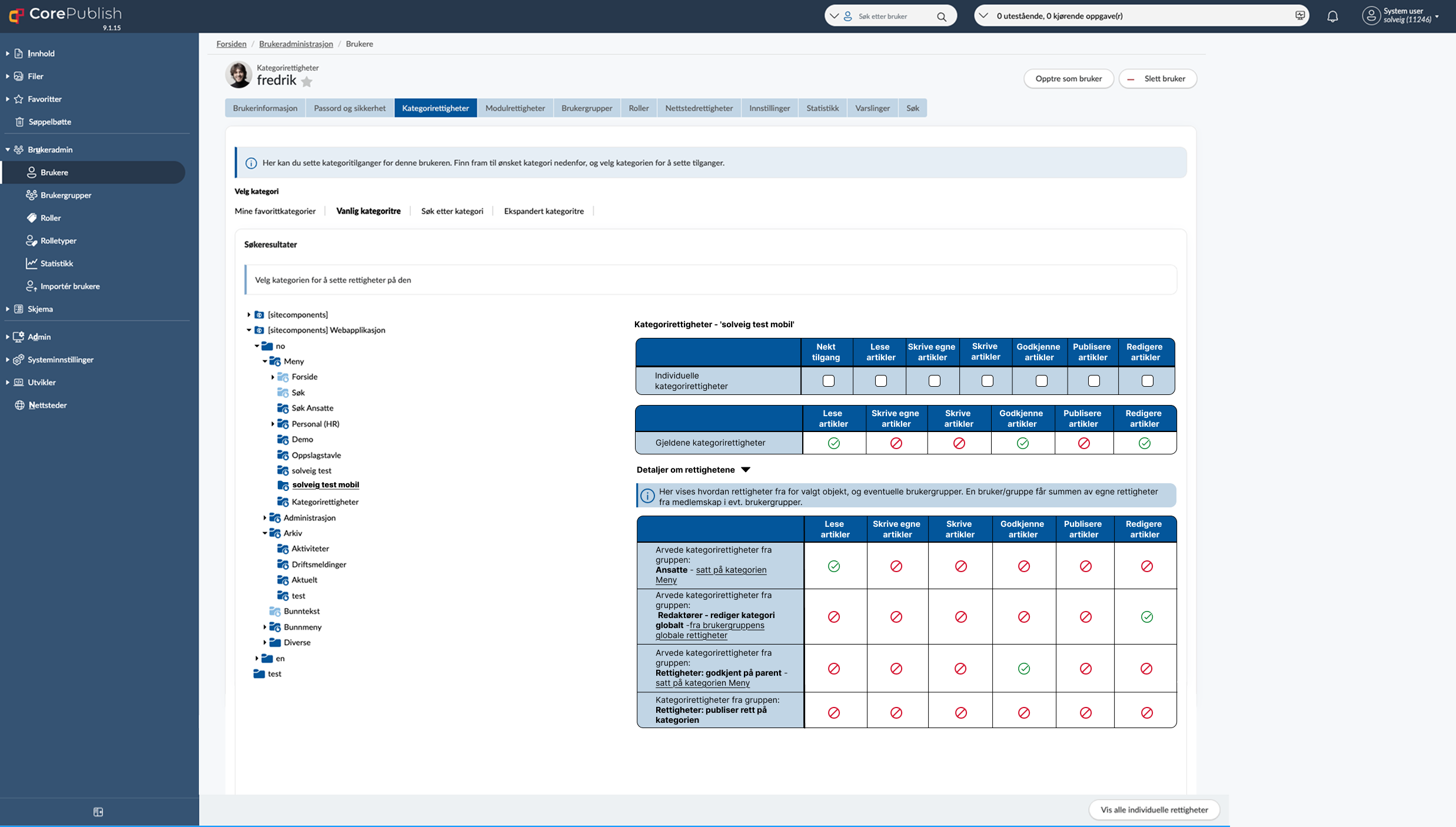Screen dimensions: 1456x827
Task: Open the Statistikk chart icon in sidebar
Action: [x=31, y=263]
